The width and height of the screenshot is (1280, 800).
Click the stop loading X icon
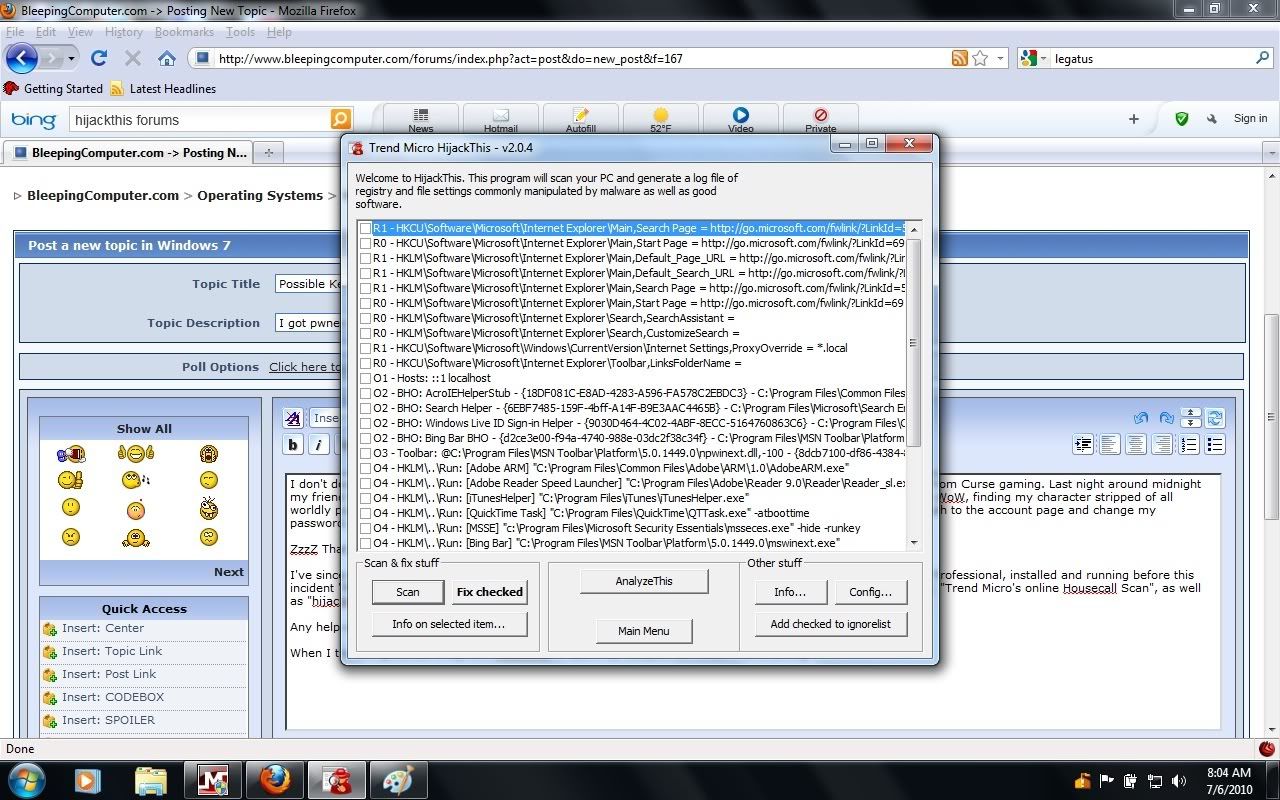click(132, 58)
